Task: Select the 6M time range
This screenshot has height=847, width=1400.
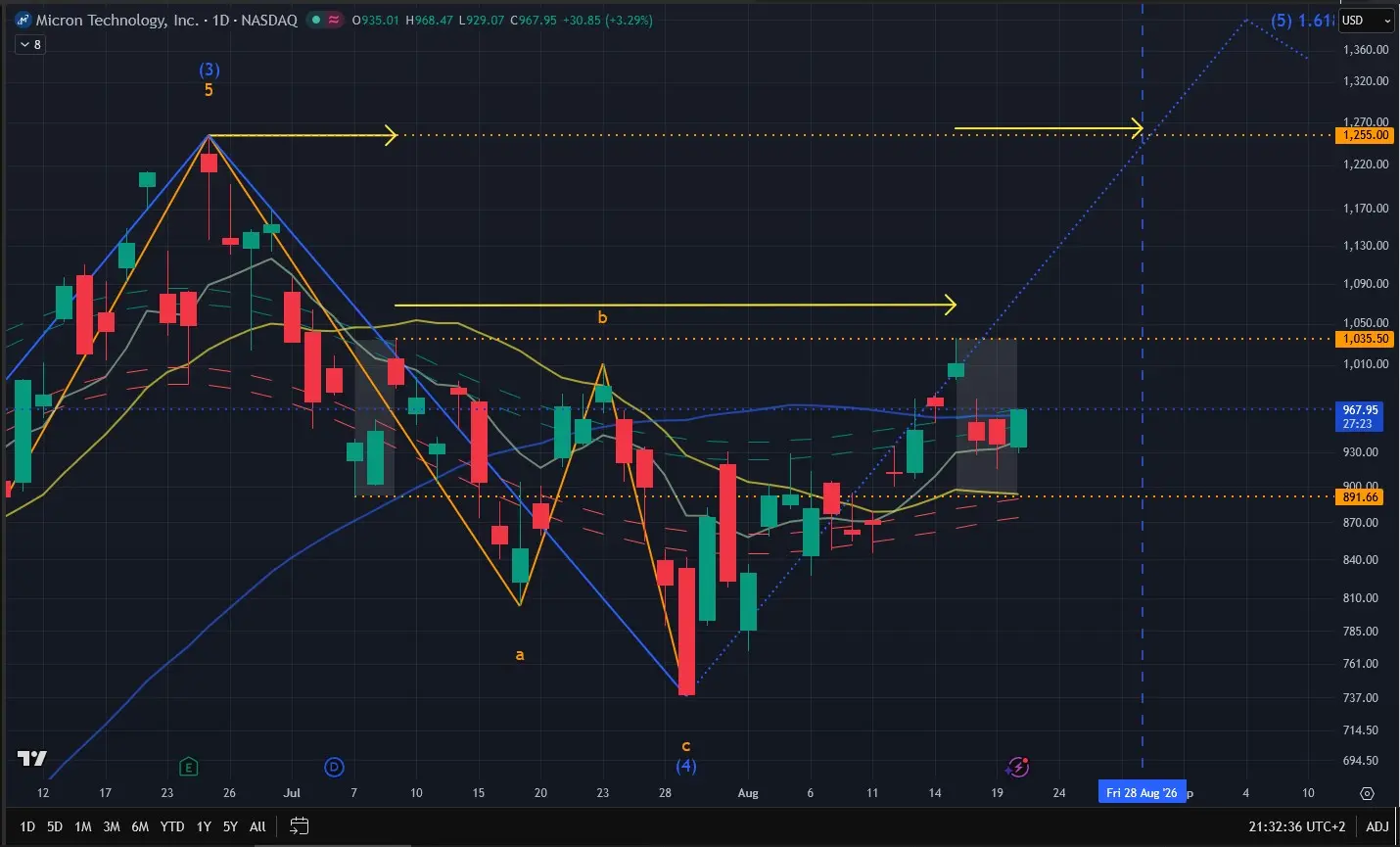Action: click(x=140, y=826)
